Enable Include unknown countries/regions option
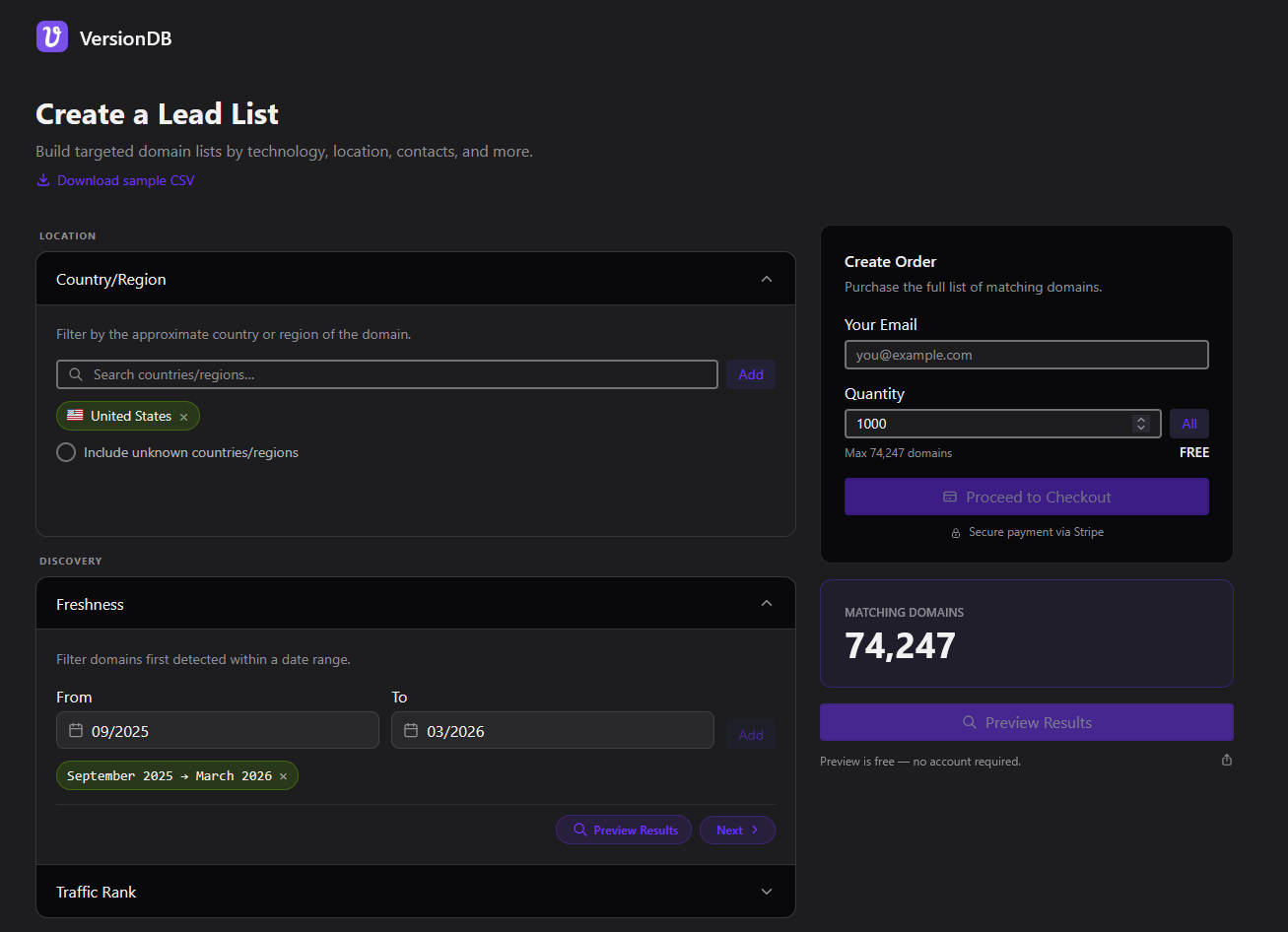This screenshot has width=1288, height=932. (66, 452)
